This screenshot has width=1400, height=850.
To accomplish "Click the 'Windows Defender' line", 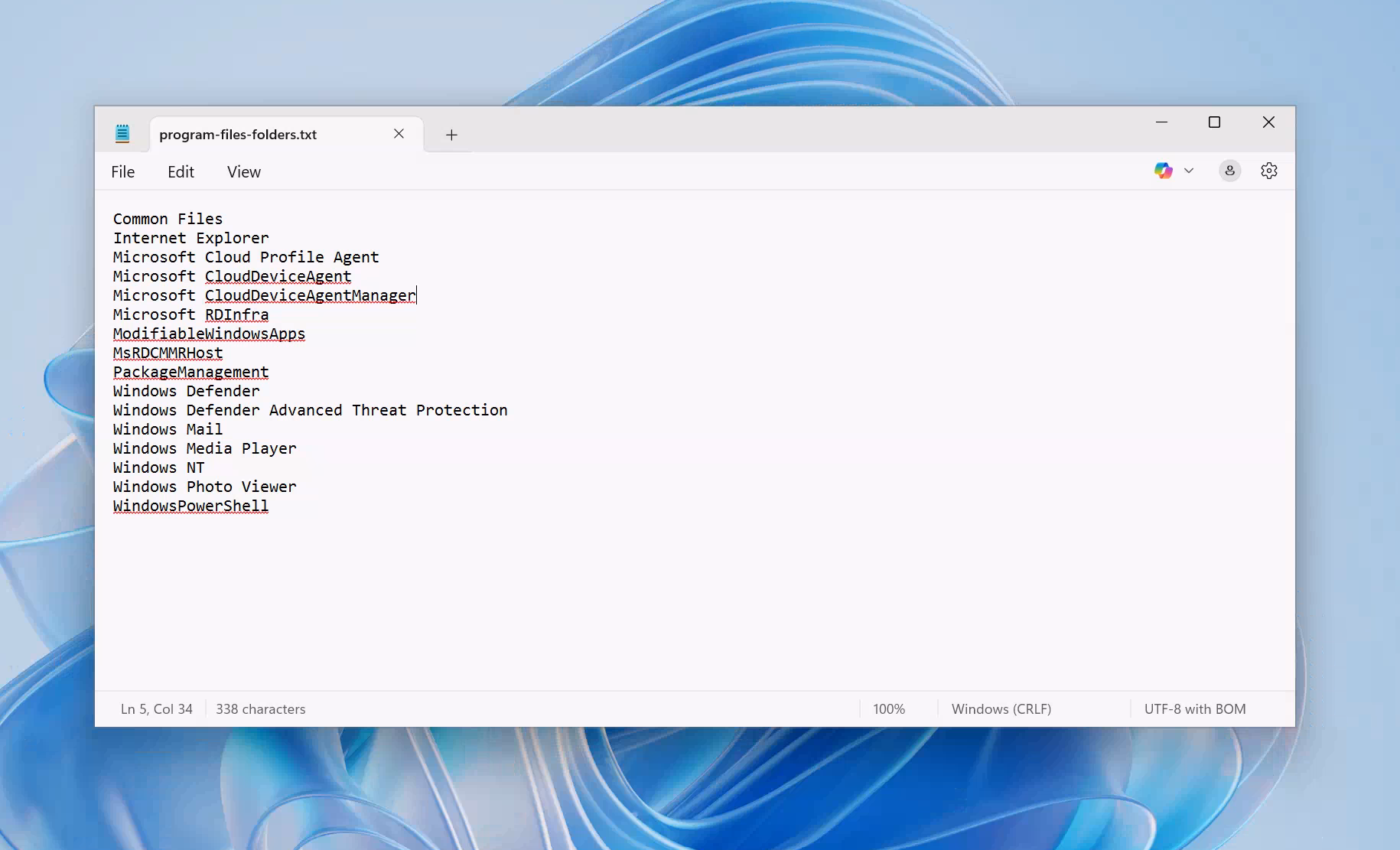I will (x=187, y=391).
